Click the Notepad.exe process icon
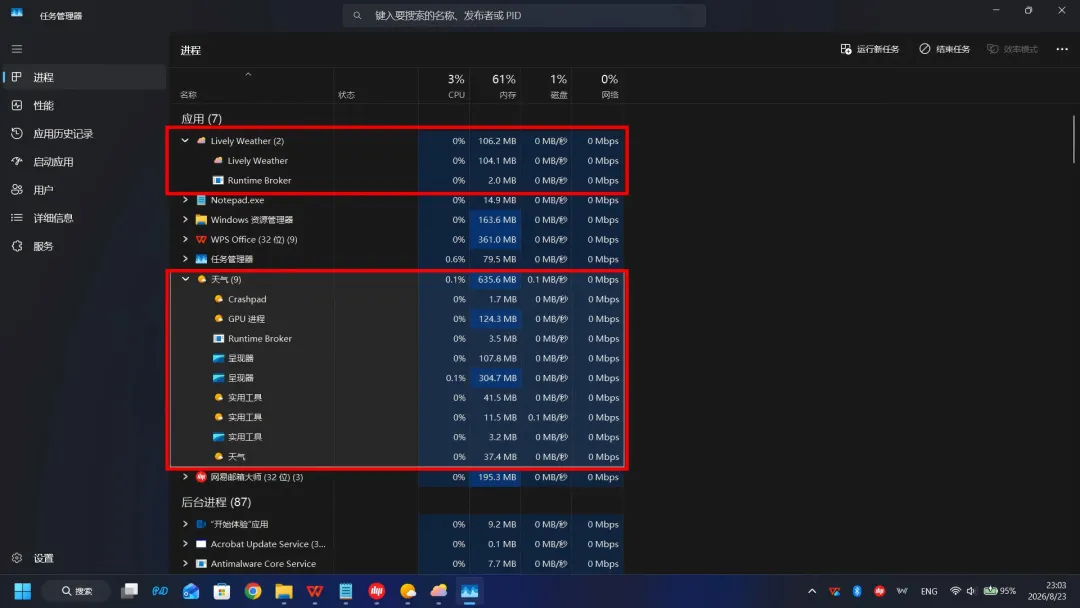Screen dimensions: 1080x608 coord(201,200)
